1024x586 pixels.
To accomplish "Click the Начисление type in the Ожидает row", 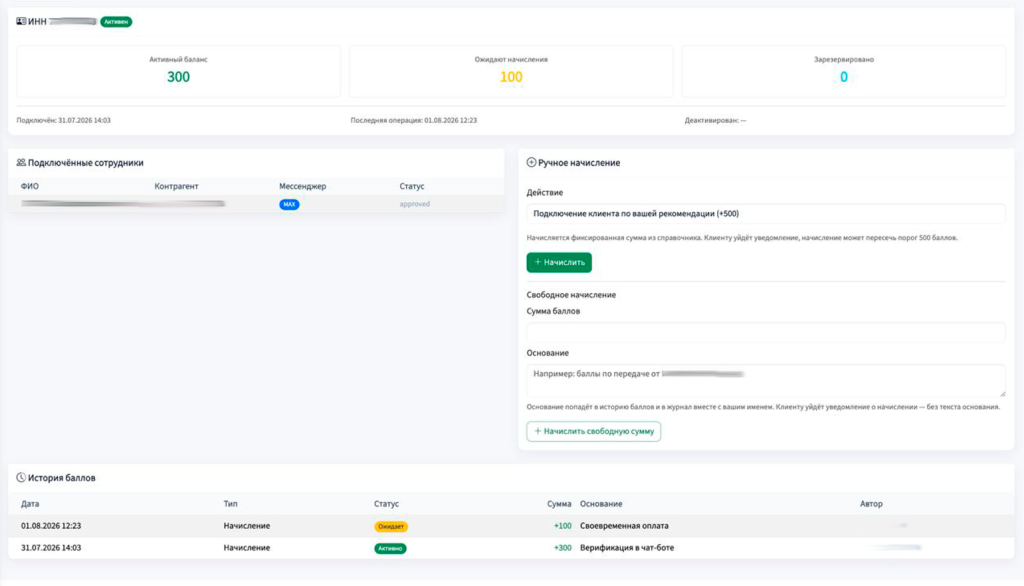I will pos(247,526).
